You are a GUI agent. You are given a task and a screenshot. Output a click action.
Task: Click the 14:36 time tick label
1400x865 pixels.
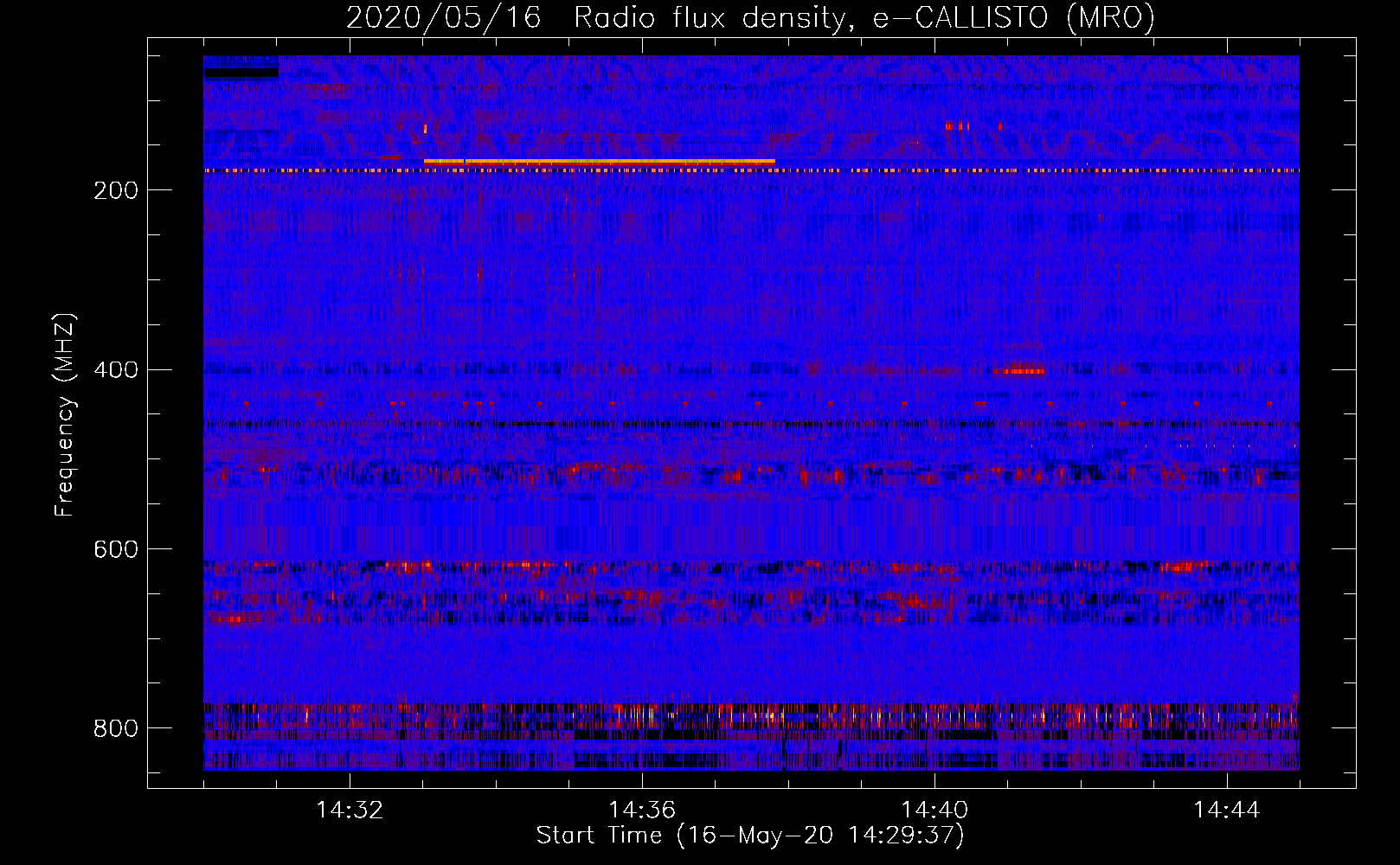coord(642,810)
